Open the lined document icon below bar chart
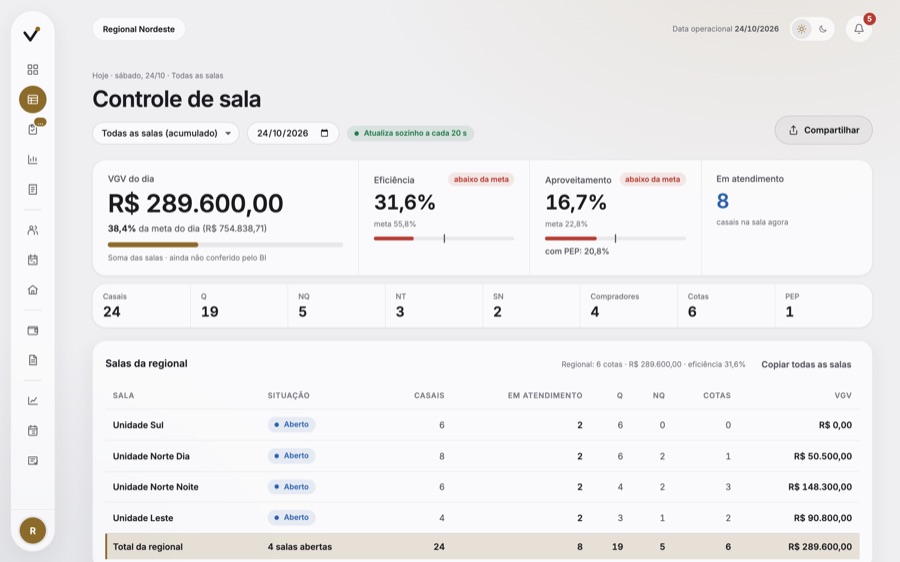Image resolution: width=900 pixels, height=562 pixels. [33, 189]
